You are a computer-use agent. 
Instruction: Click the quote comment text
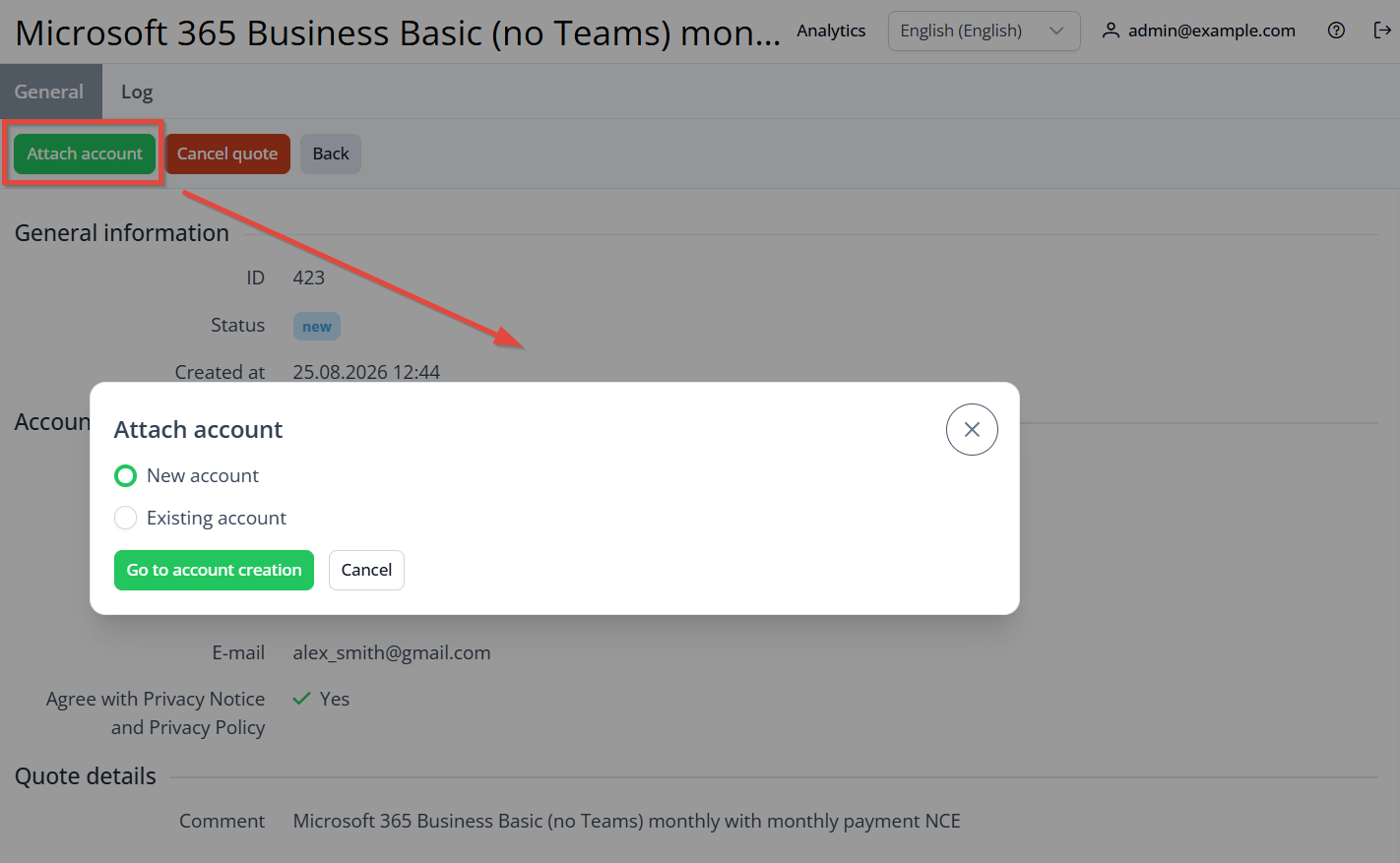point(626,821)
